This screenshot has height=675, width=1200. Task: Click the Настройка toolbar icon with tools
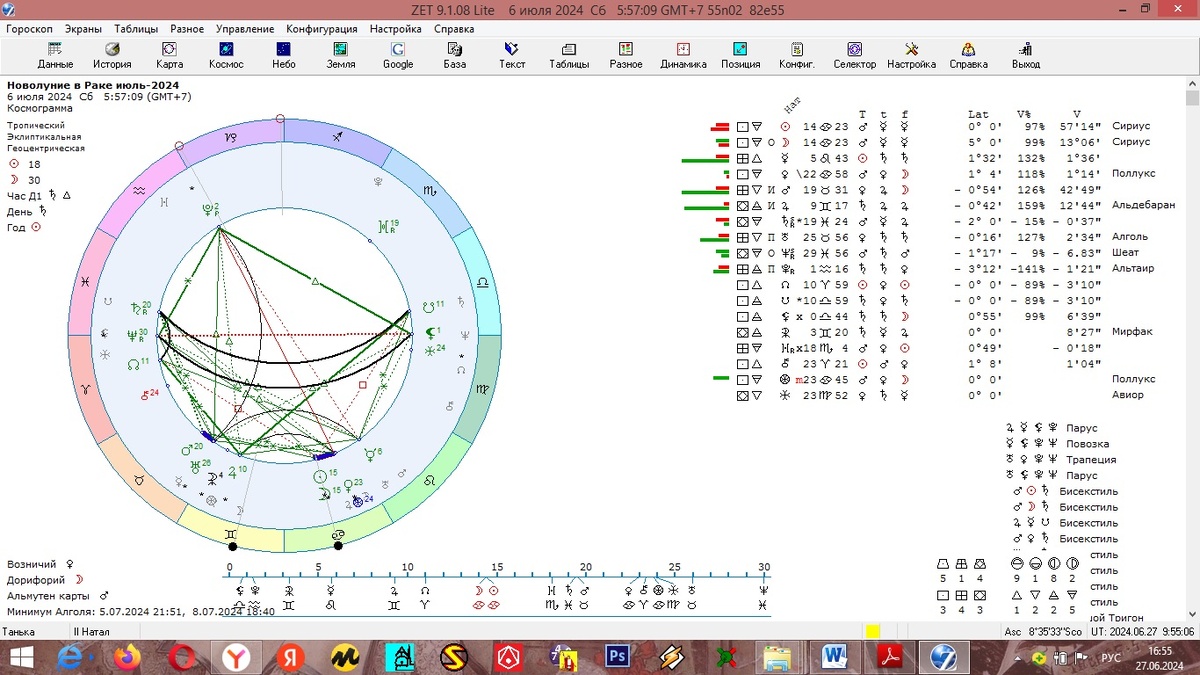tap(911, 55)
